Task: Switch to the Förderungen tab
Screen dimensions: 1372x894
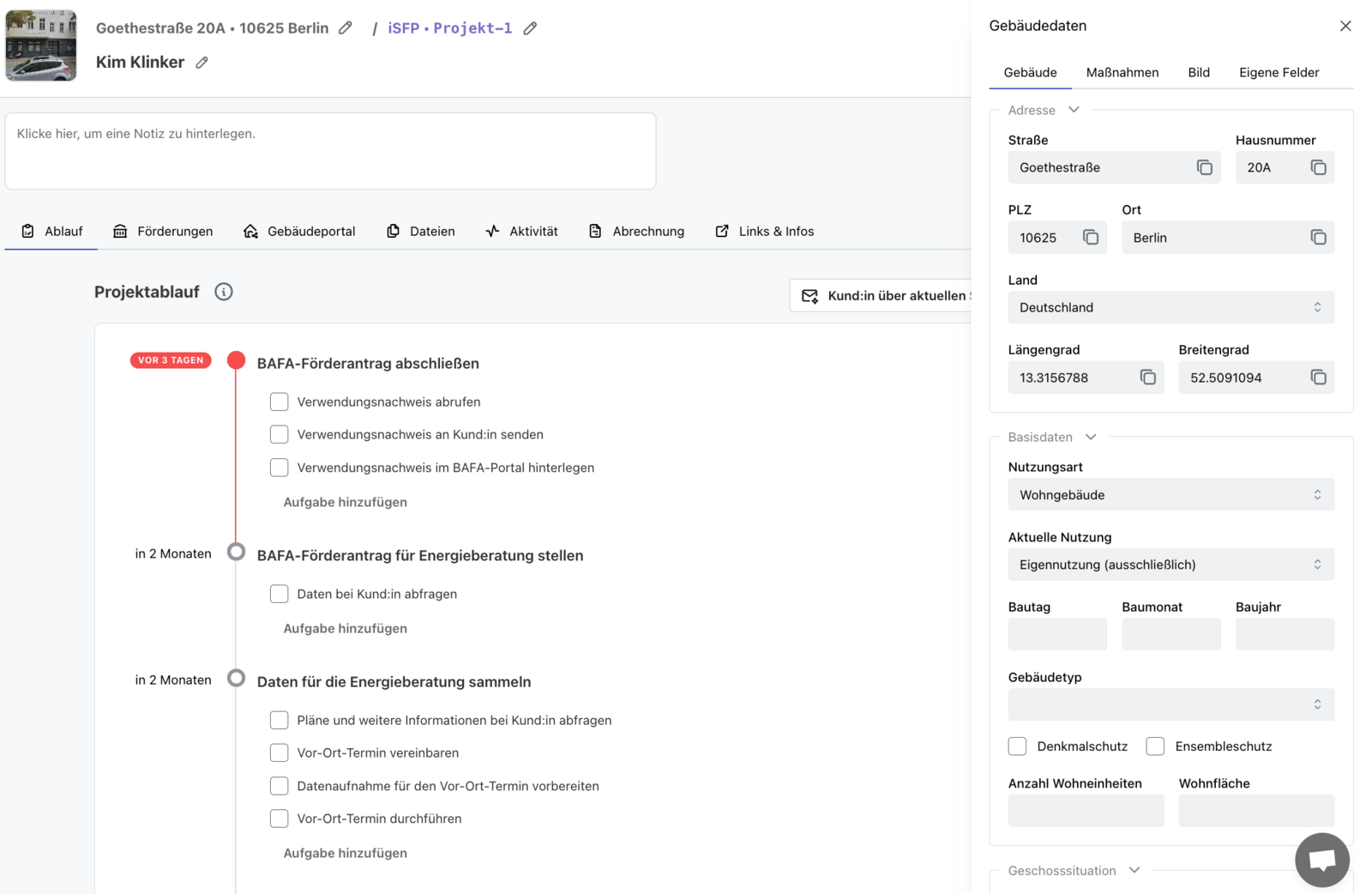Action: [x=163, y=232]
